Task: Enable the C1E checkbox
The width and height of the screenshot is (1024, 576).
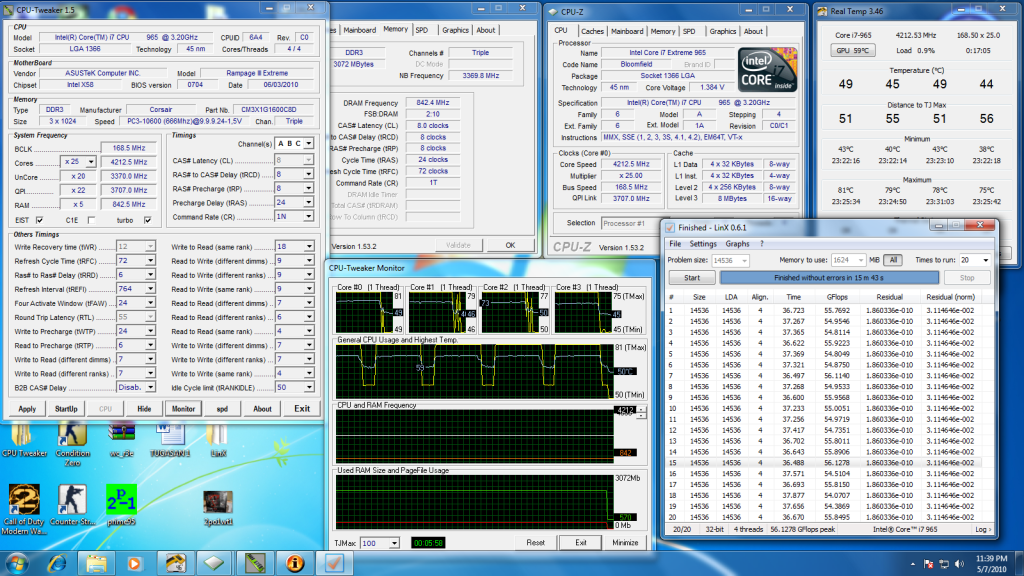Action: [91, 220]
